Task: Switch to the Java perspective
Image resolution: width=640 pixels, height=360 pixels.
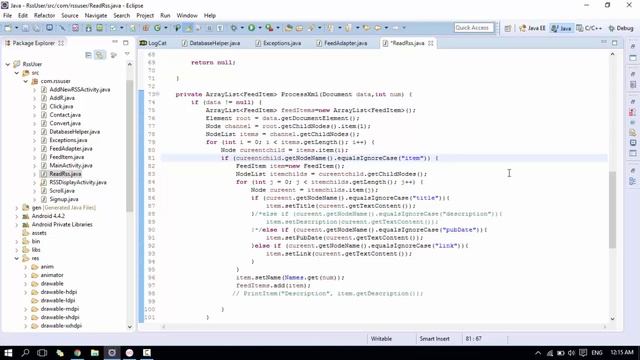Action: 561,28
